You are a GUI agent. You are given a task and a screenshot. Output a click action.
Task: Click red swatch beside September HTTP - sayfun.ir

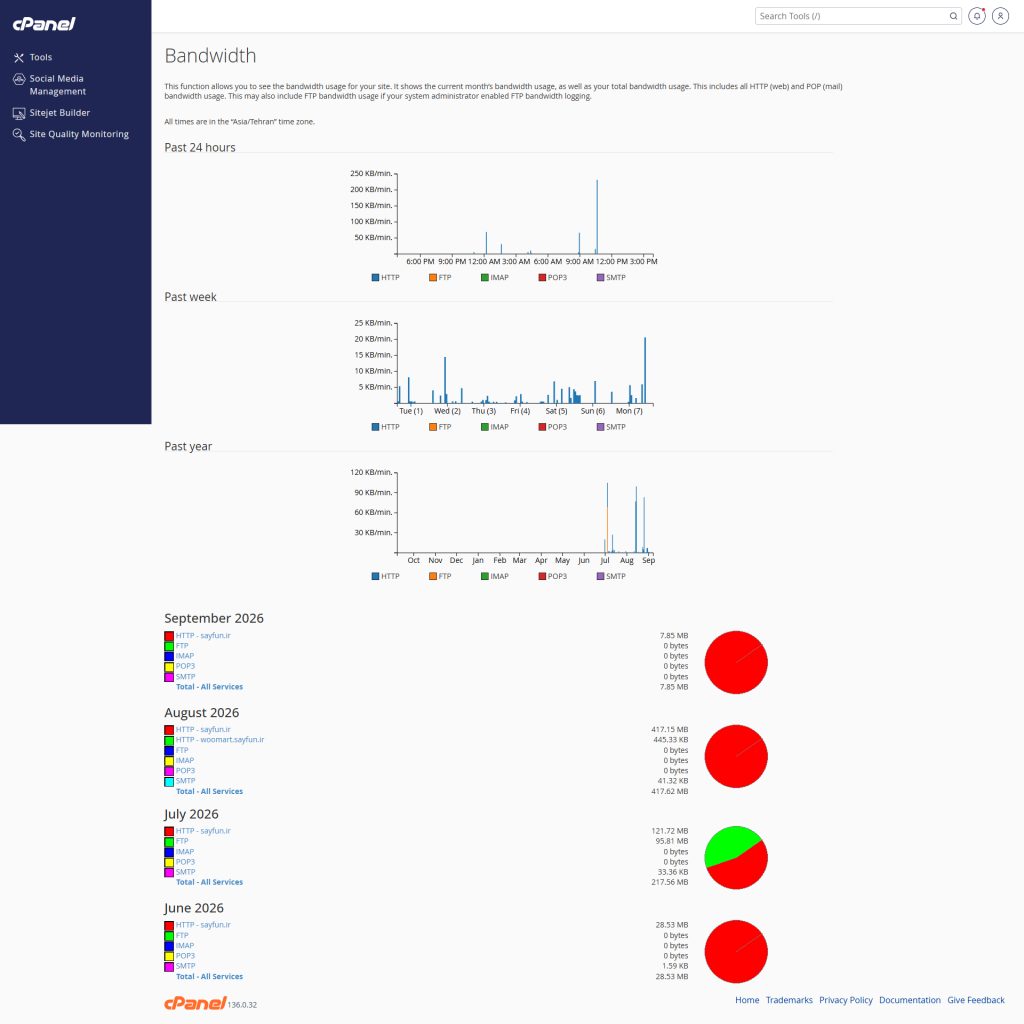click(169, 636)
